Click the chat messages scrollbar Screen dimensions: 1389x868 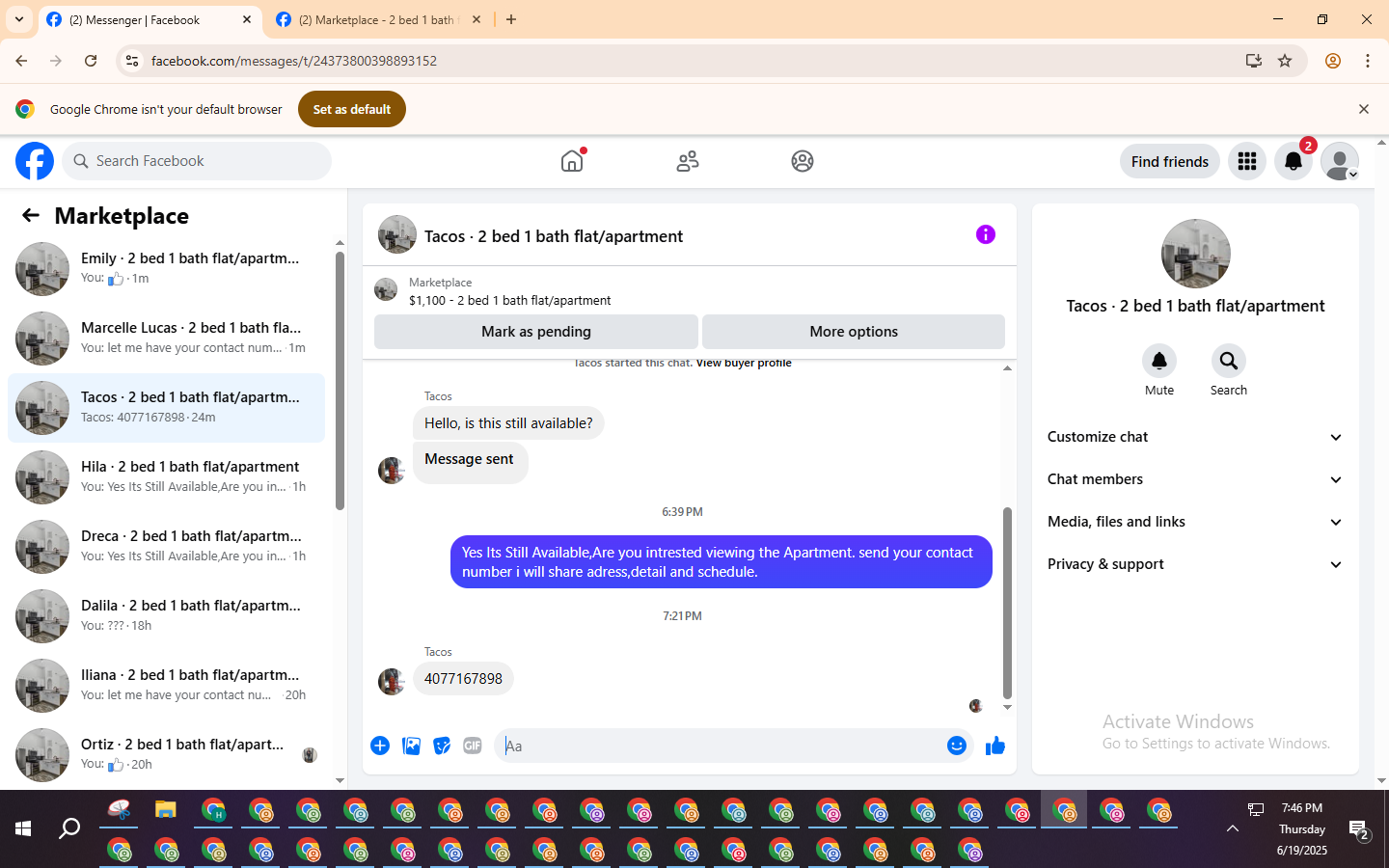click(x=1007, y=603)
